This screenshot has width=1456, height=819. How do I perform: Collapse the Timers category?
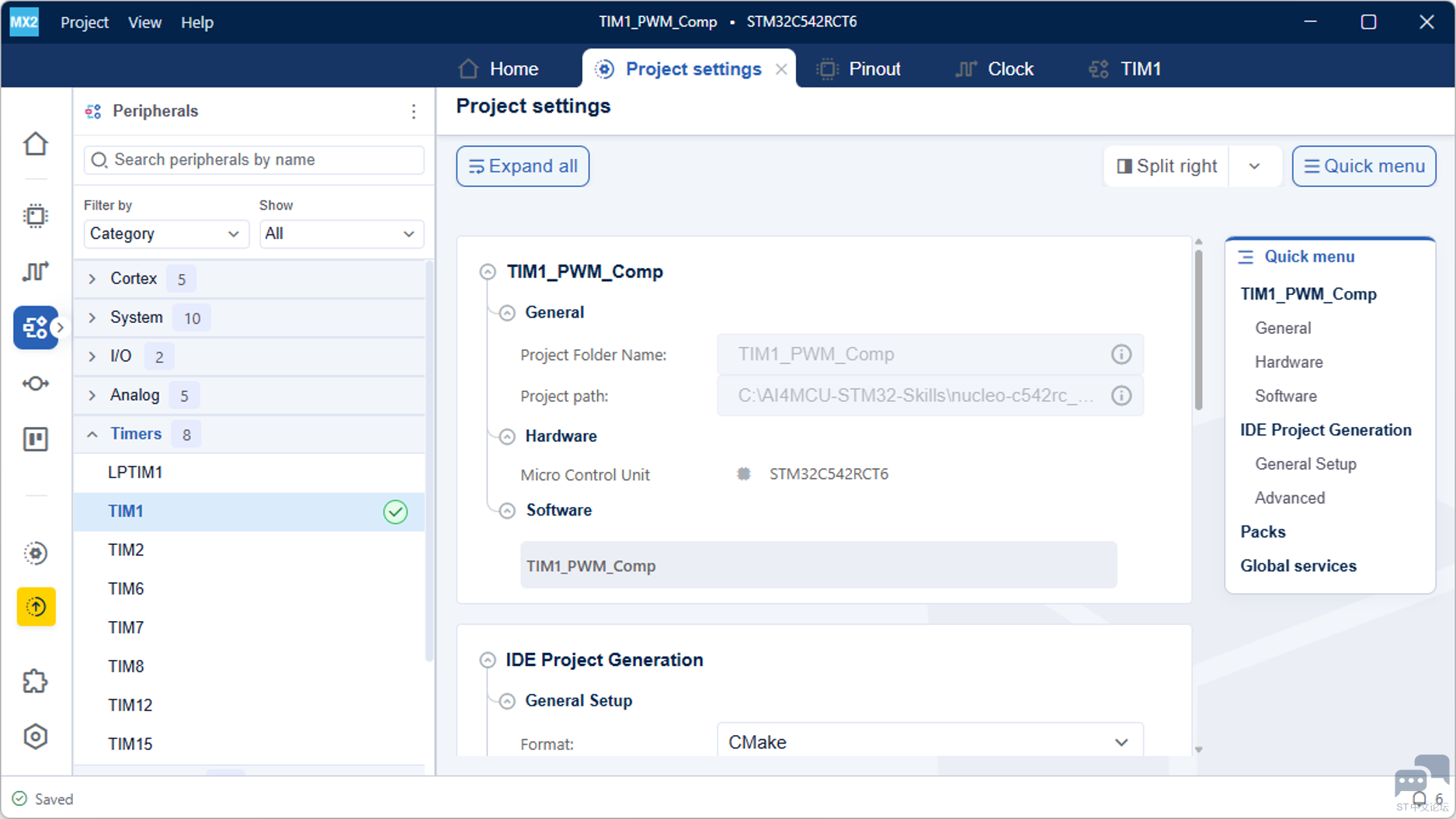click(x=92, y=434)
